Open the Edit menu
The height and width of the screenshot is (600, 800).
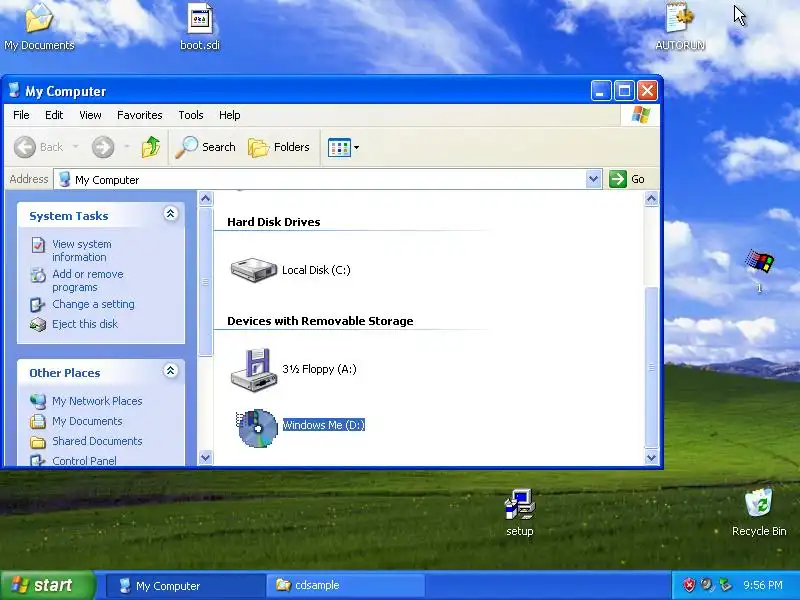[54, 115]
